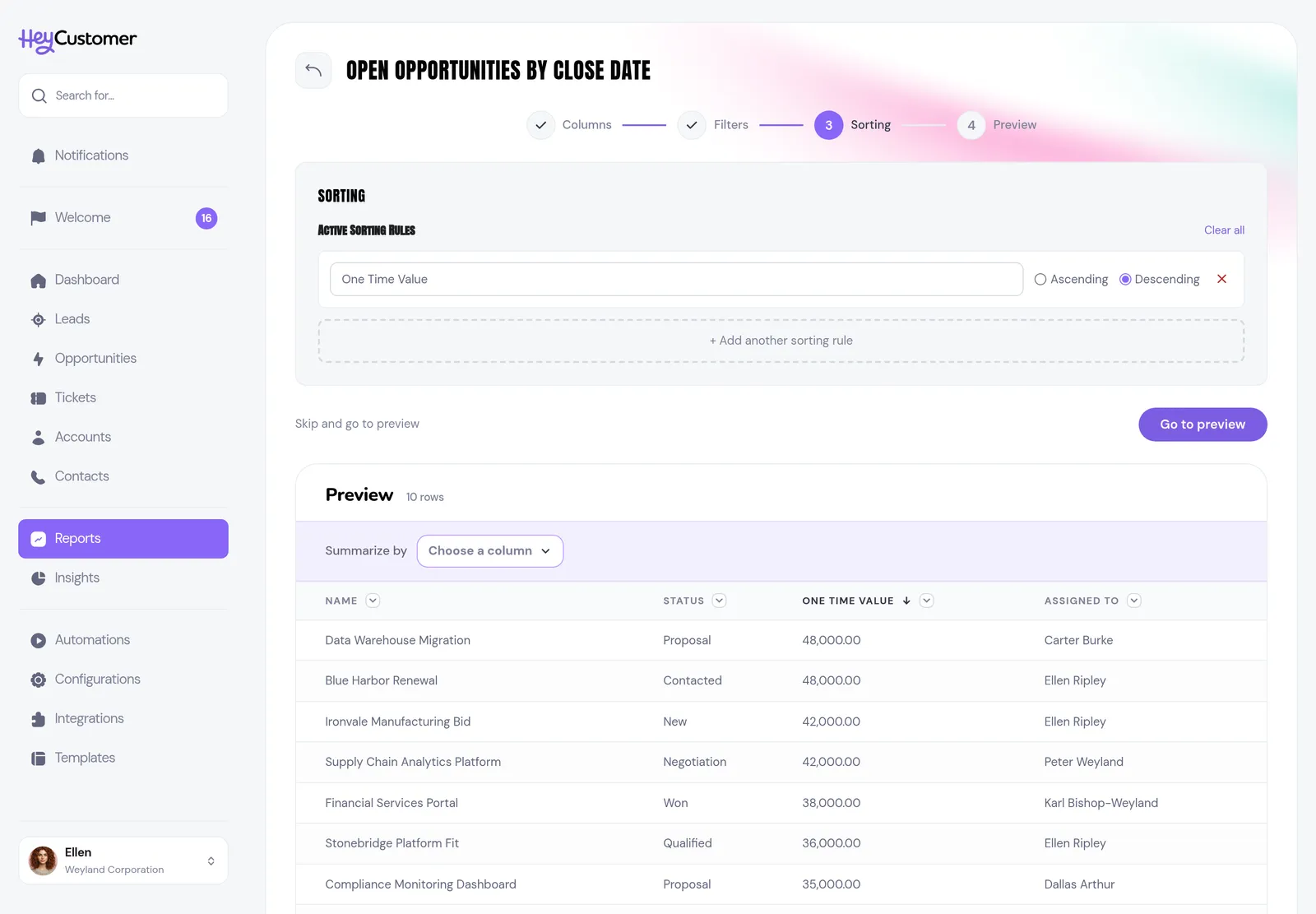Click Add another sorting rule
The height and width of the screenshot is (914, 1316).
[781, 341]
